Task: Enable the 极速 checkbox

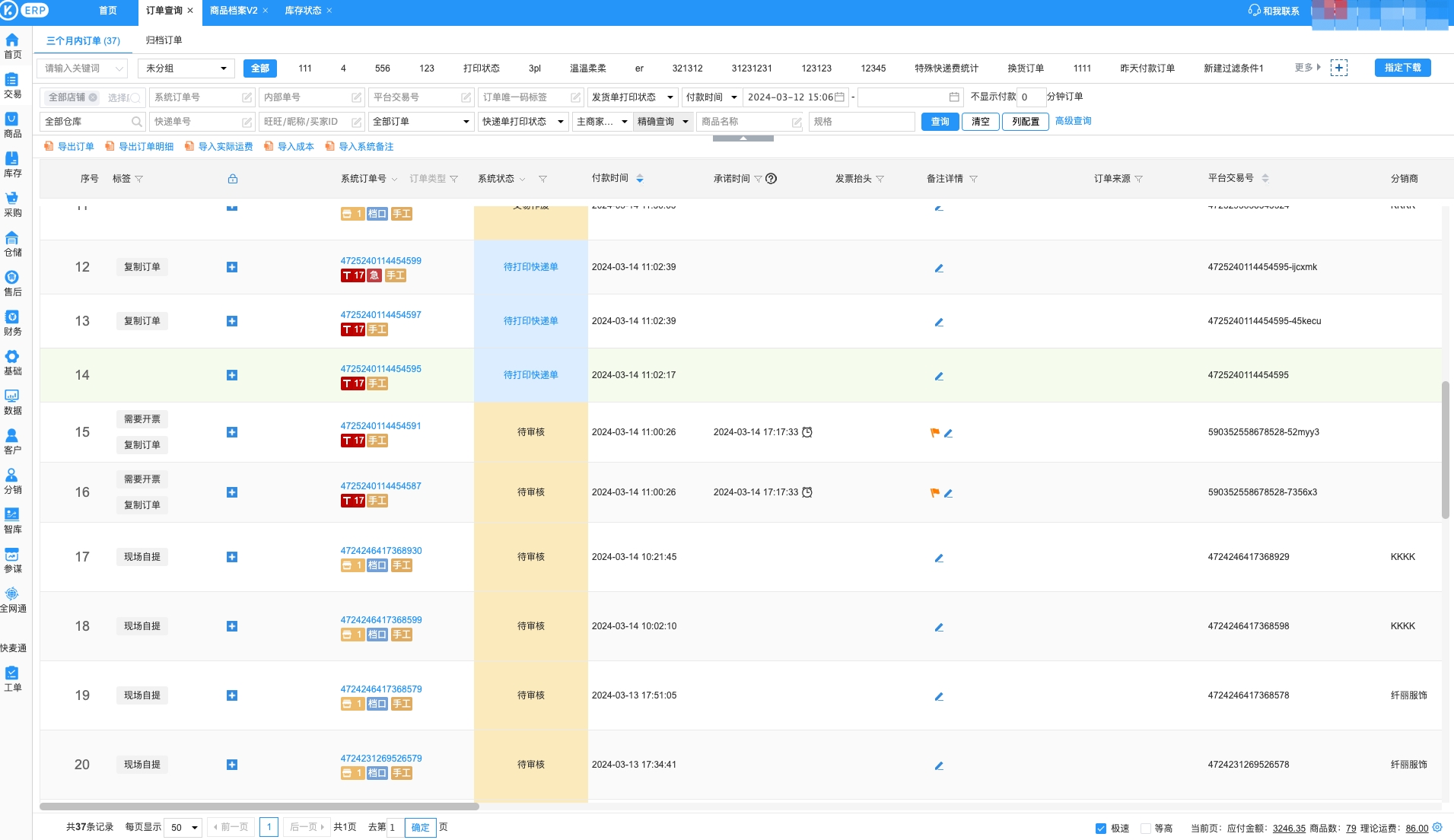Action: [1100, 829]
